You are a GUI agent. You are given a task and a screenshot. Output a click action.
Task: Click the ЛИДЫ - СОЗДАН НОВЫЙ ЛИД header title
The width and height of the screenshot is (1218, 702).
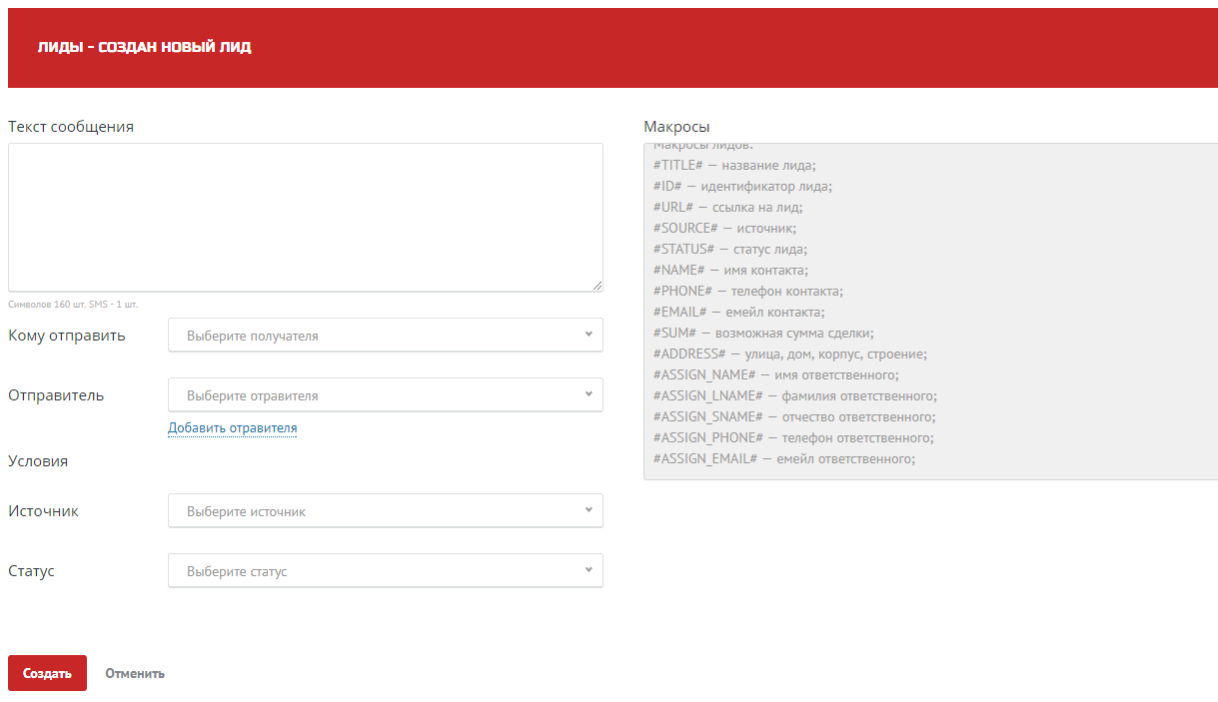click(144, 47)
